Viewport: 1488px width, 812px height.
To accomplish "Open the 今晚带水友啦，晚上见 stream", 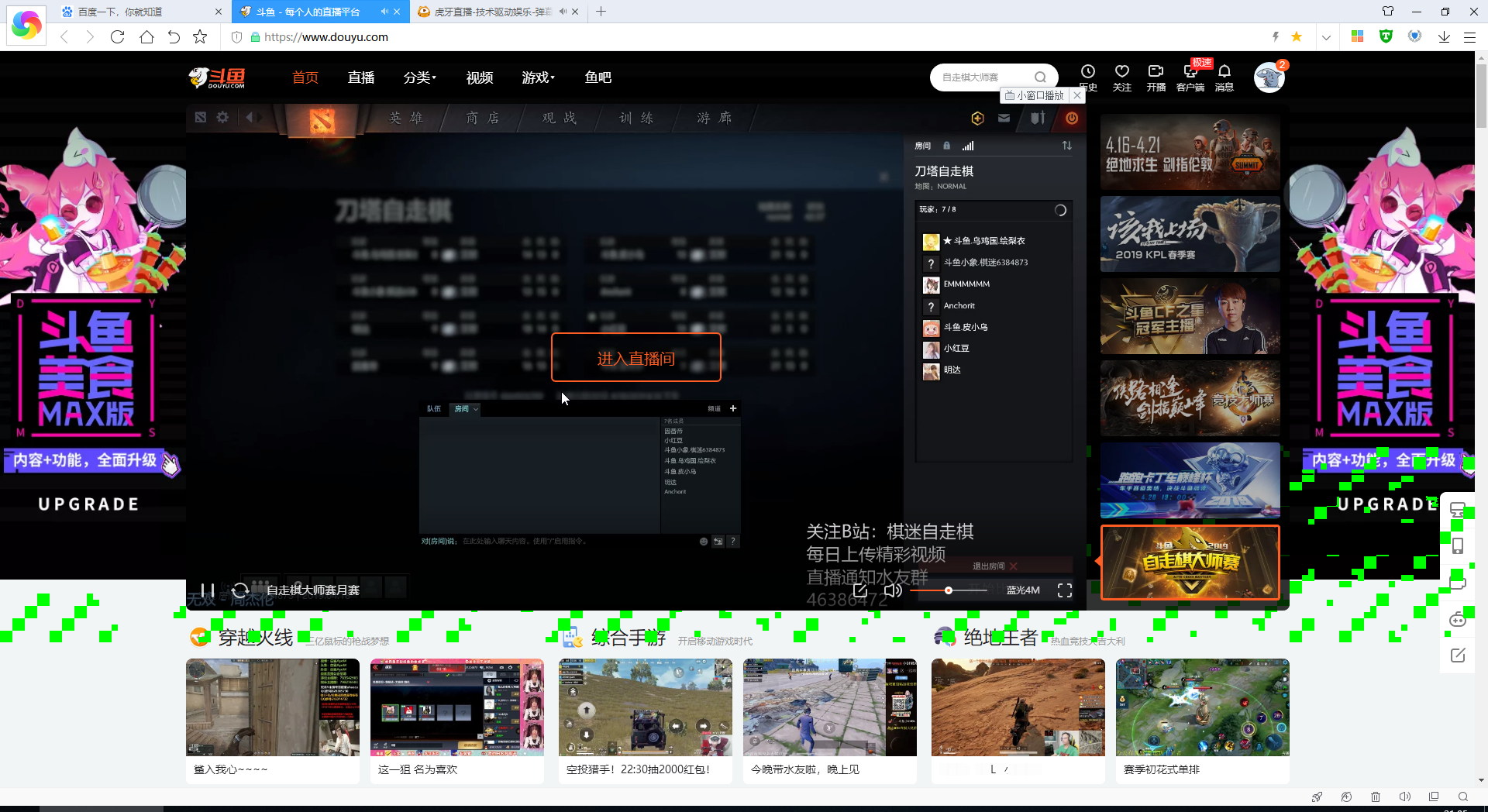I will (830, 721).
